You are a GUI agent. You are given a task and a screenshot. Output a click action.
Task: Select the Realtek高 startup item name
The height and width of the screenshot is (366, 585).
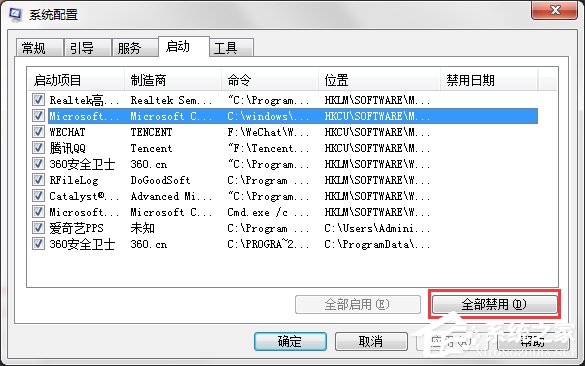pyautogui.click(x=84, y=100)
